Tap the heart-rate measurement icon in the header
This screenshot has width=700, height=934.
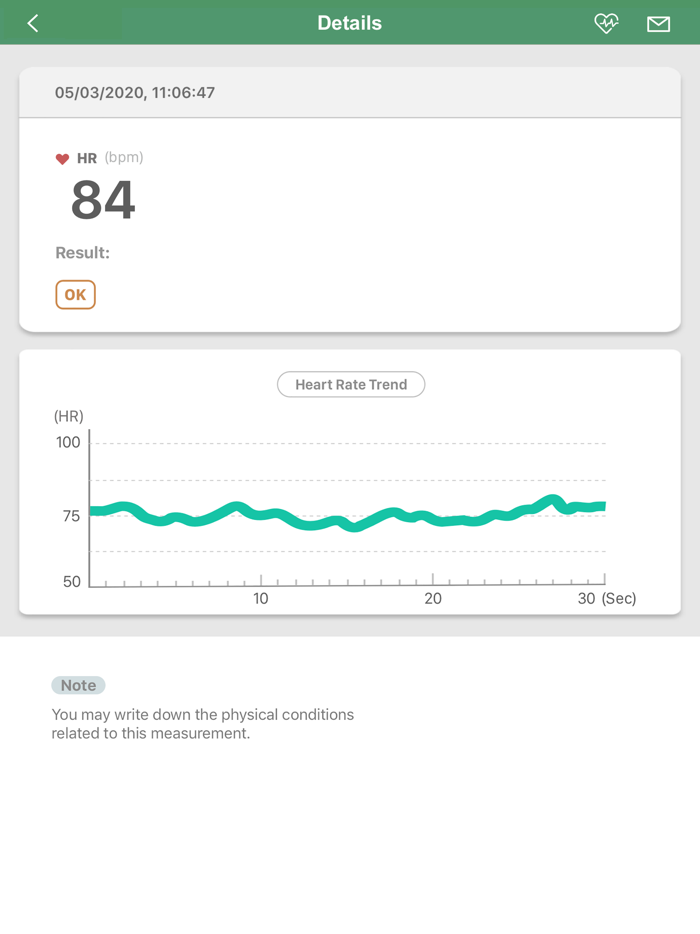click(x=607, y=23)
